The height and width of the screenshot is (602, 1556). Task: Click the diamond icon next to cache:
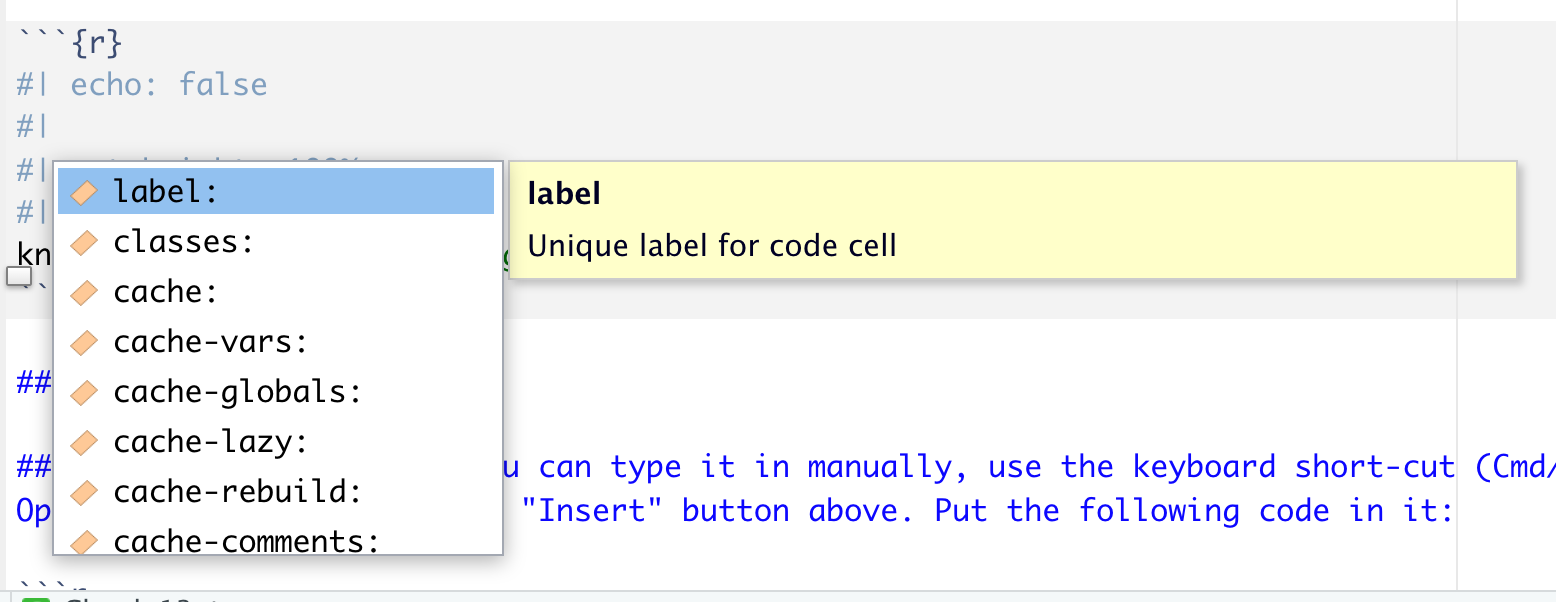(85, 292)
